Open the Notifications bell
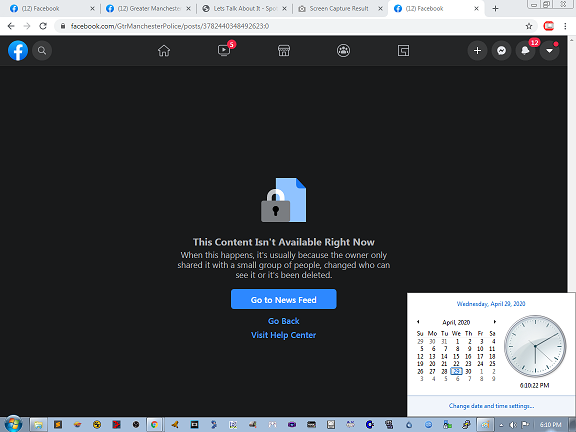The image size is (576, 432). click(525, 51)
